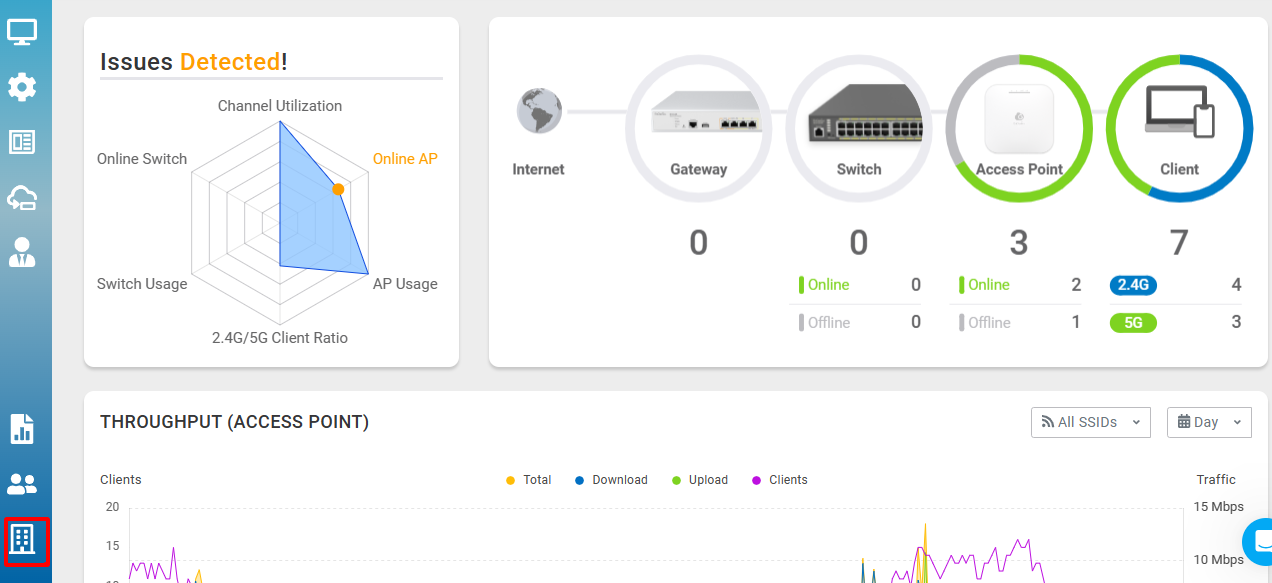Click the orange Online AP radar point

click(338, 189)
